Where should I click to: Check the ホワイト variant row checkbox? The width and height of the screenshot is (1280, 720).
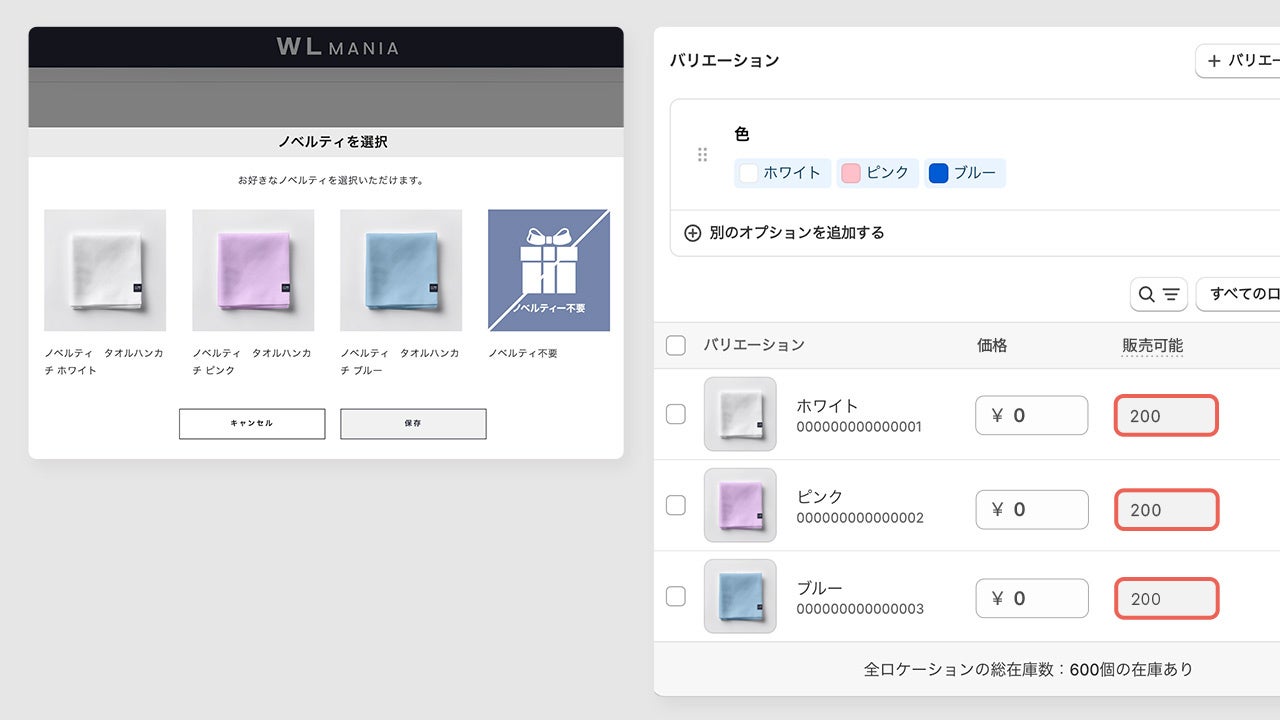click(x=676, y=414)
